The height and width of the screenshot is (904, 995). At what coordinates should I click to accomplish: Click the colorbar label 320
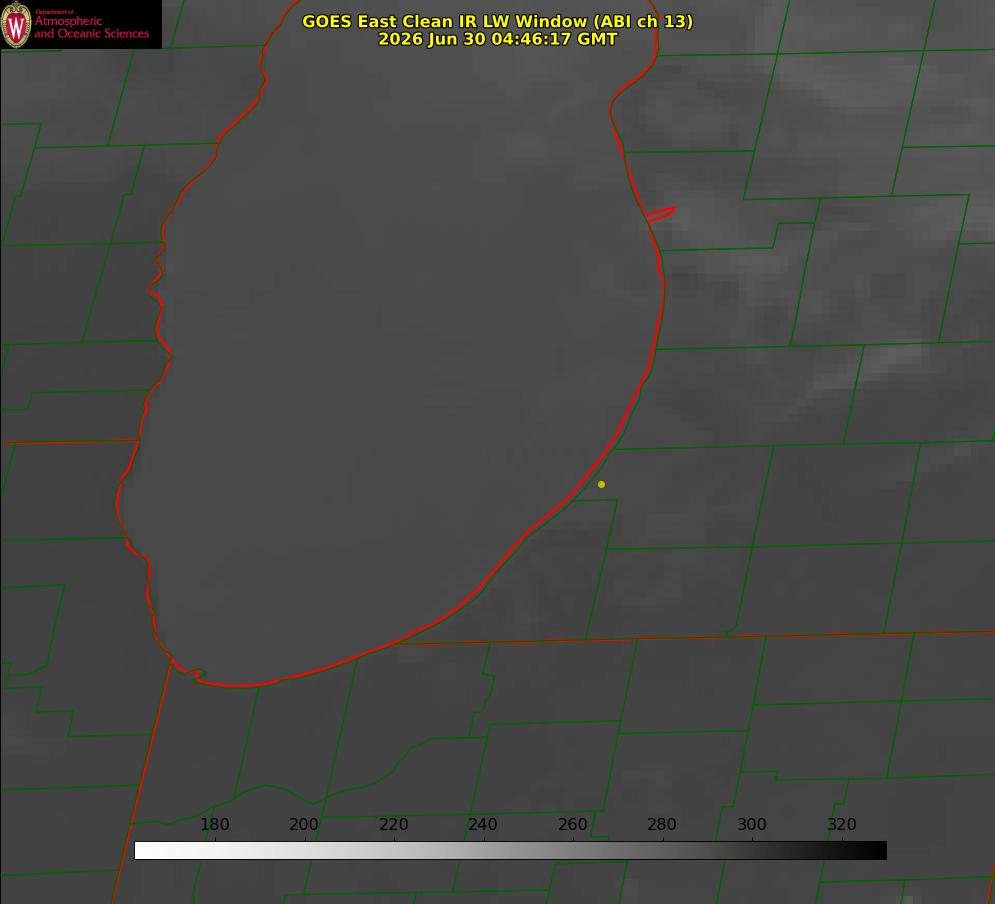tap(842, 824)
